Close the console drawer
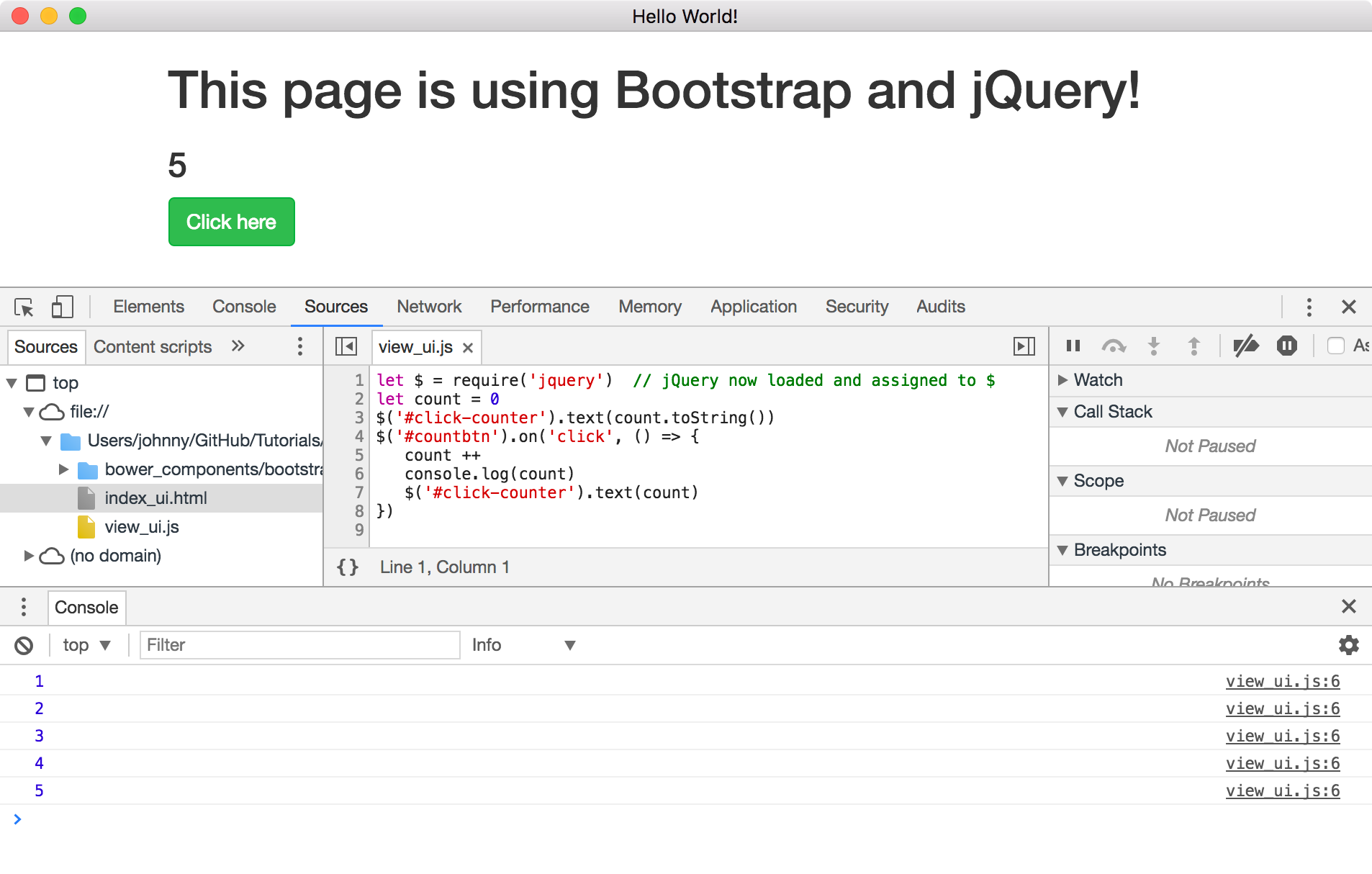The height and width of the screenshot is (874, 1372). pyautogui.click(x=1349, y=607)
